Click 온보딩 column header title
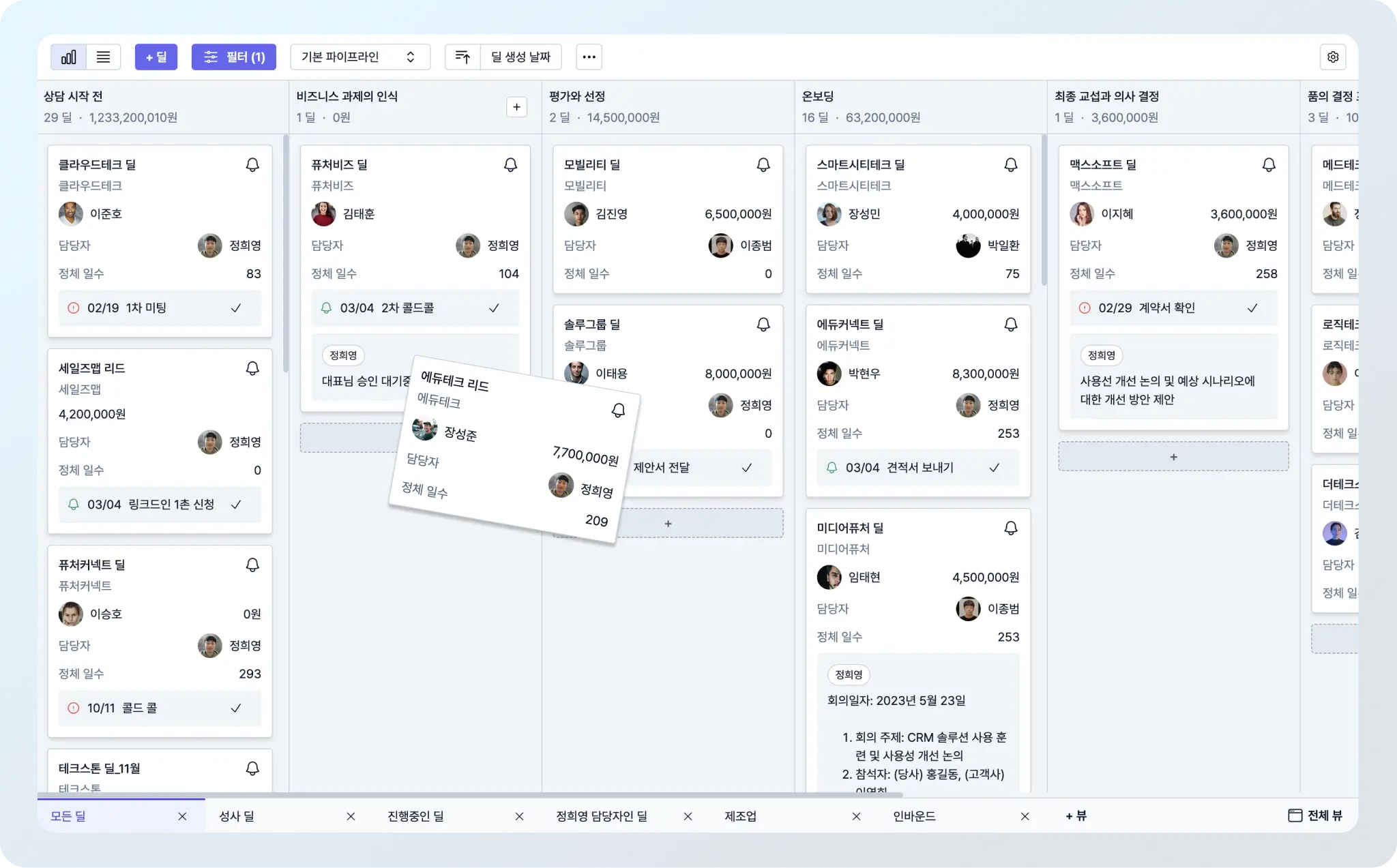This screenshot has height=868, width=1397. [x=818, y=97]
